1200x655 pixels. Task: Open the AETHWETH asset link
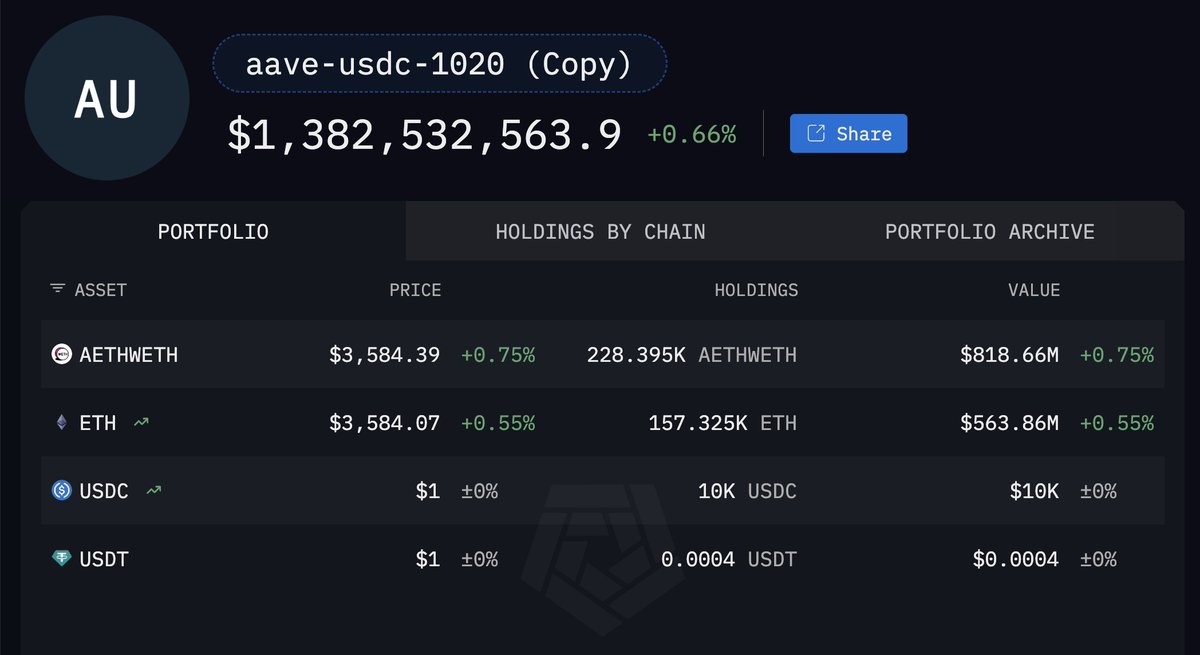(x=129, y=355)
